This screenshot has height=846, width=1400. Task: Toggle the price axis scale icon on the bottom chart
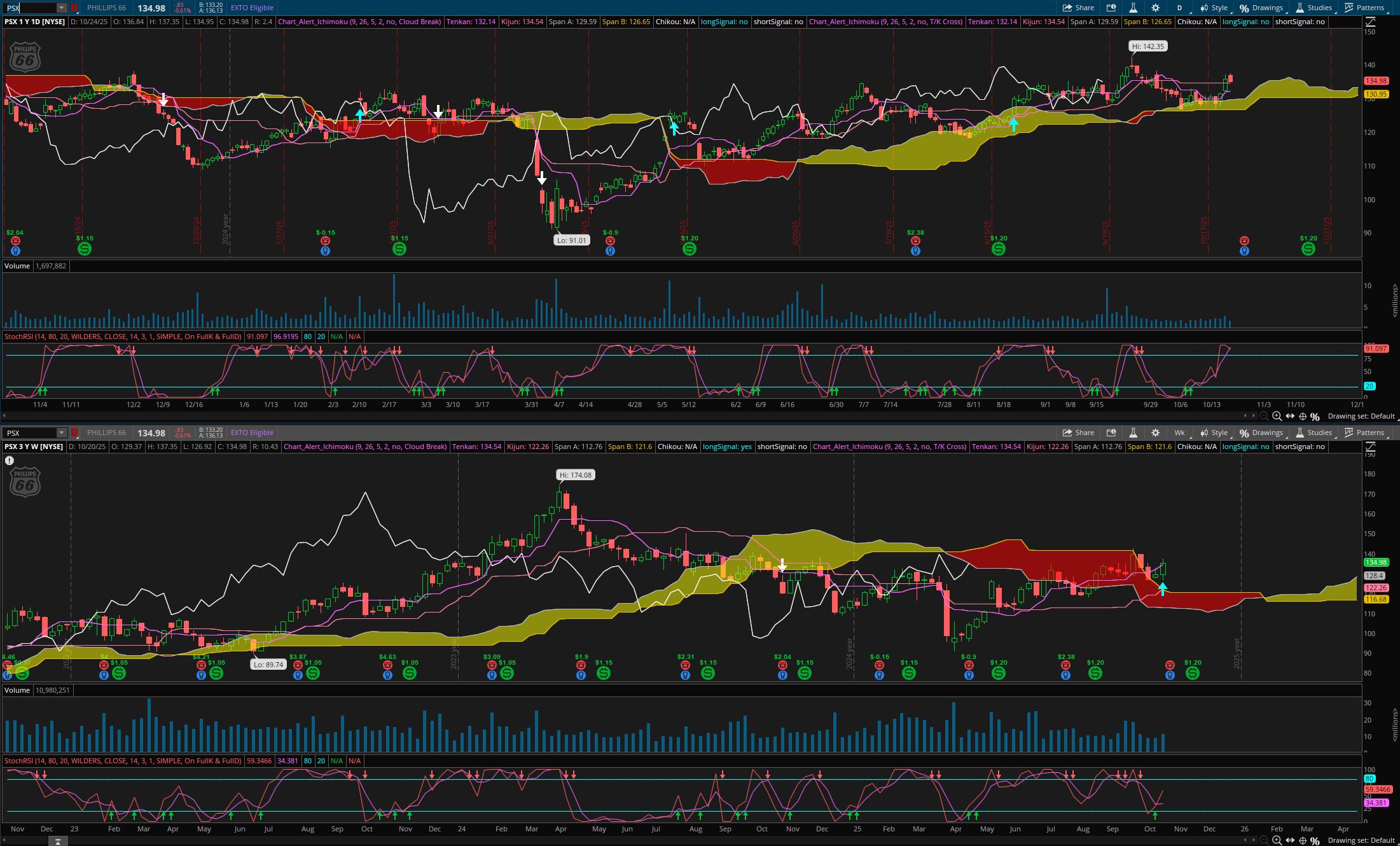[1371, 447]
